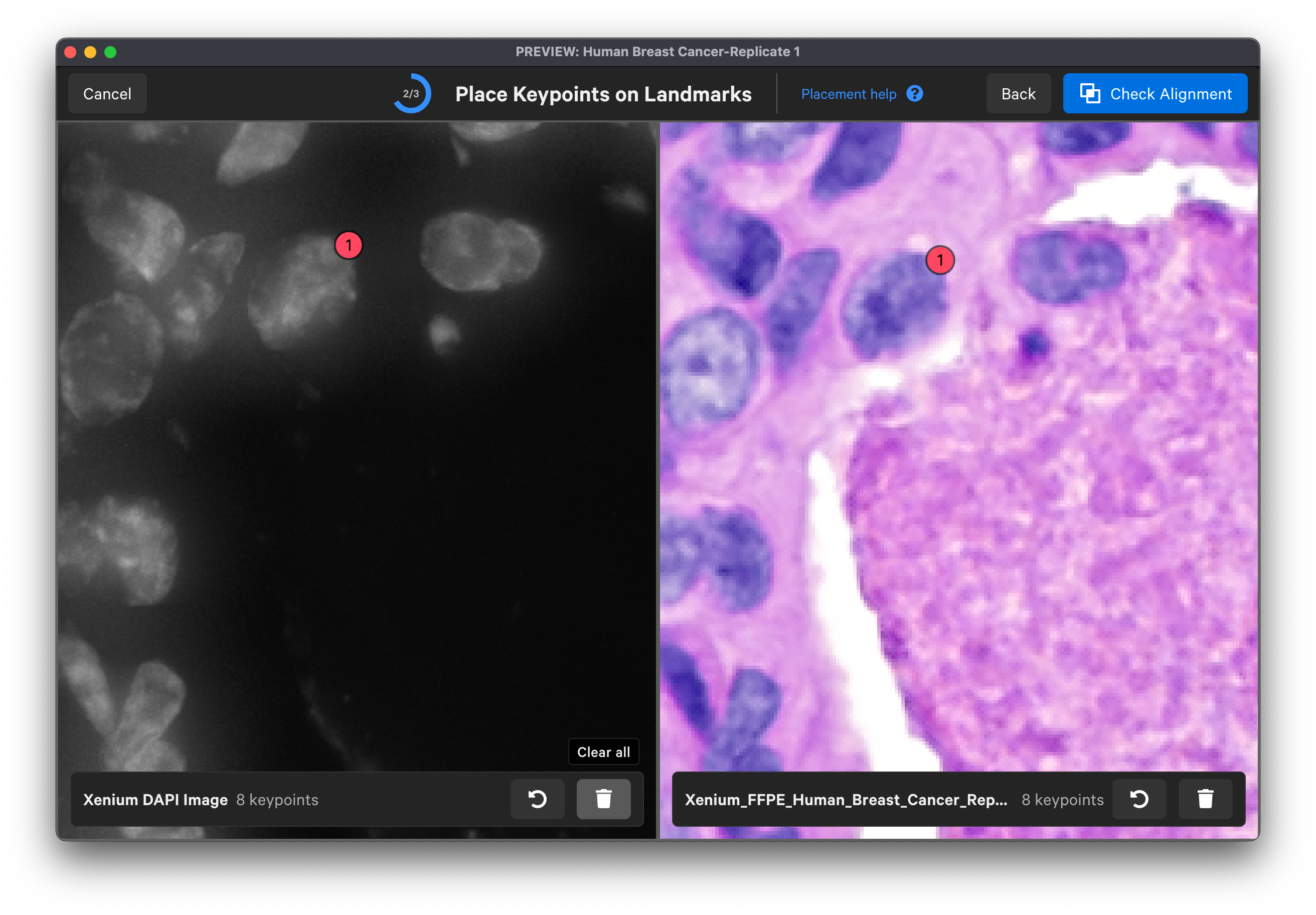
Task: Maximize the window with the green button
Action: pyautogui.click(x=111, y=52)
